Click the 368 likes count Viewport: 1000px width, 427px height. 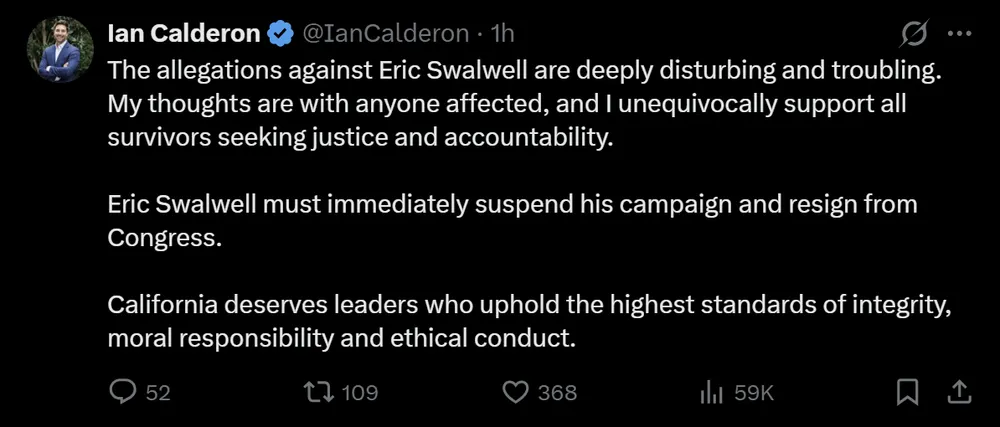(557, 393)
